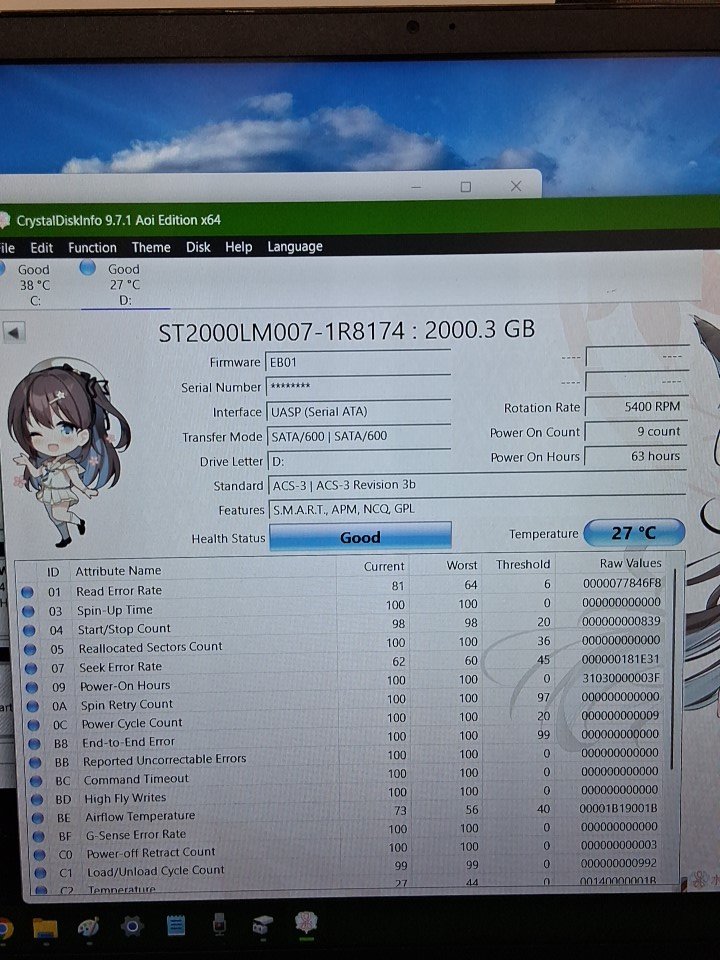
Task: Click the Firmware EB01 field
Action: click(358, 362)
